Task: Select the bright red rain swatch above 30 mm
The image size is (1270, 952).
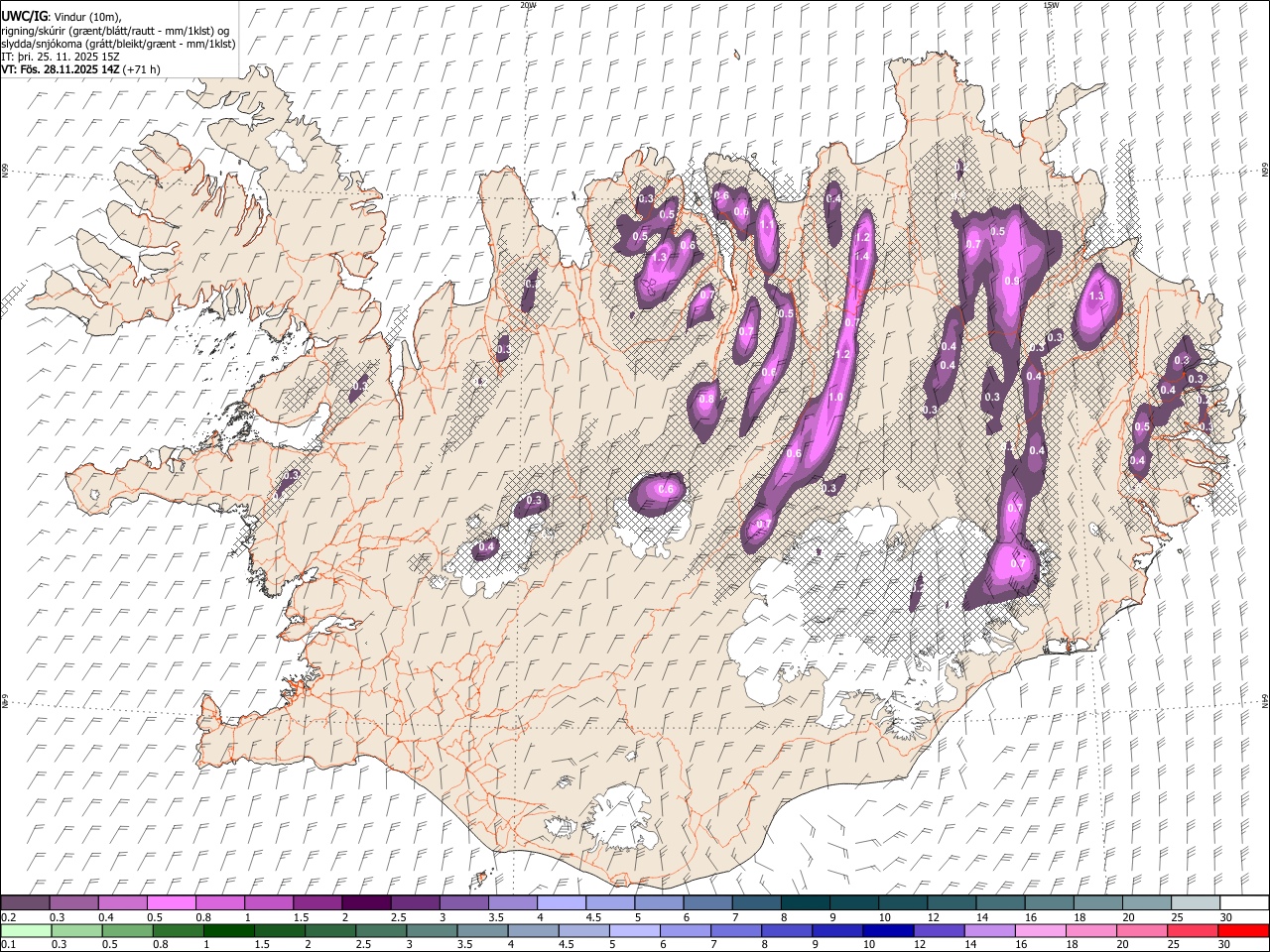Action: pyautogui.click(x=1243, y=930)
